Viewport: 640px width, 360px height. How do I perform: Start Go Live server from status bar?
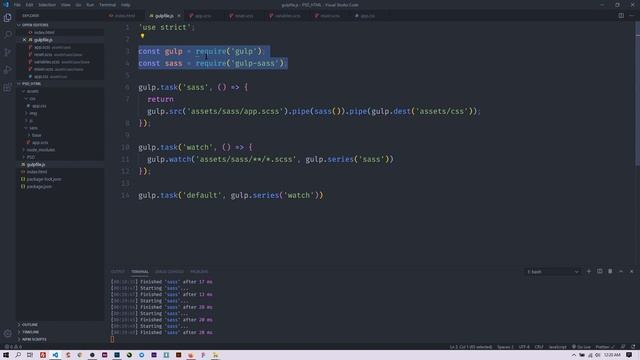click(581, 347)
